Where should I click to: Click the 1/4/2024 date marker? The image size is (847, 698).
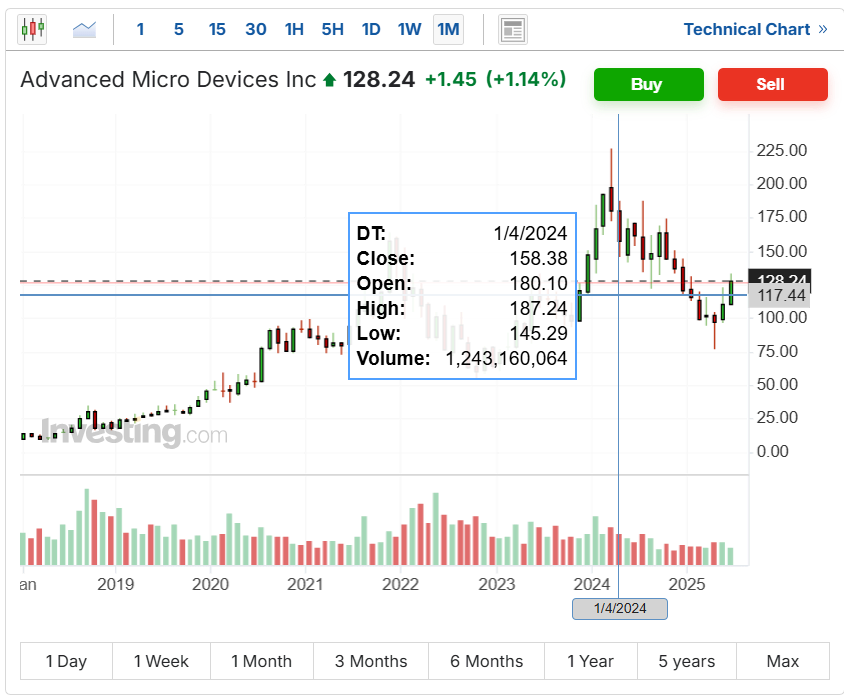point(620,609)
